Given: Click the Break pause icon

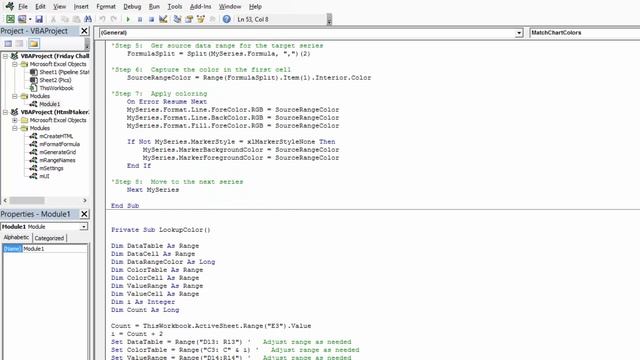Looking at the screenshot, I should (x=140, y=19).
